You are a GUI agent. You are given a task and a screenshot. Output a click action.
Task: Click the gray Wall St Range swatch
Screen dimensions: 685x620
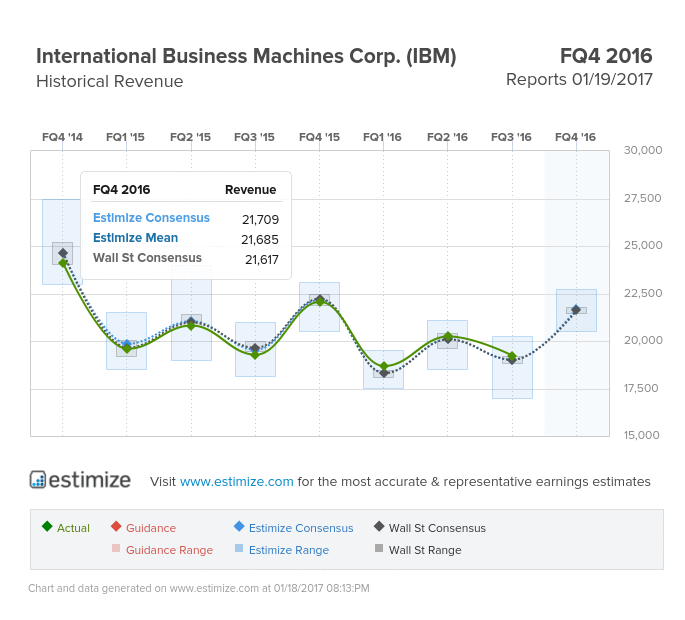point(379,548)
